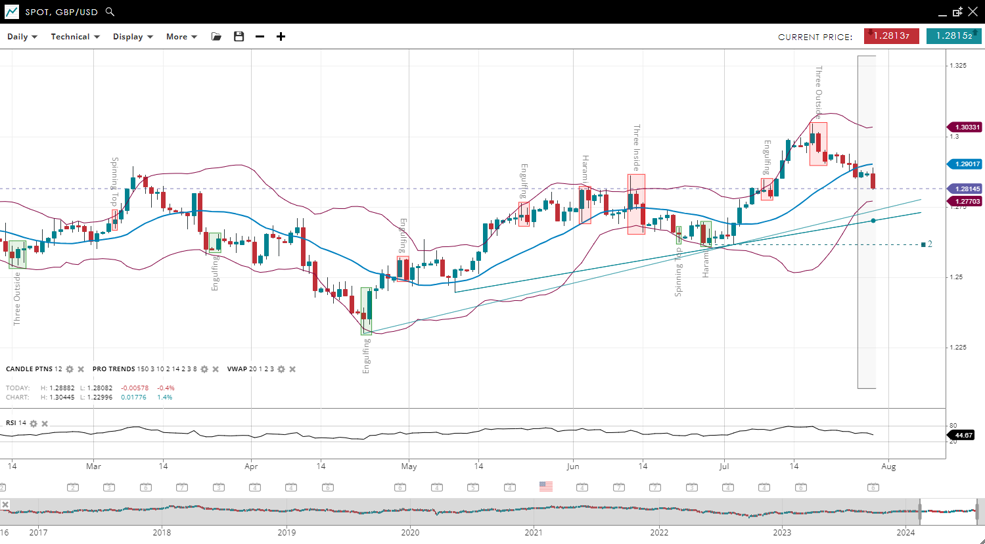Click the red sell price 1.2813 button

pos(891,36)
